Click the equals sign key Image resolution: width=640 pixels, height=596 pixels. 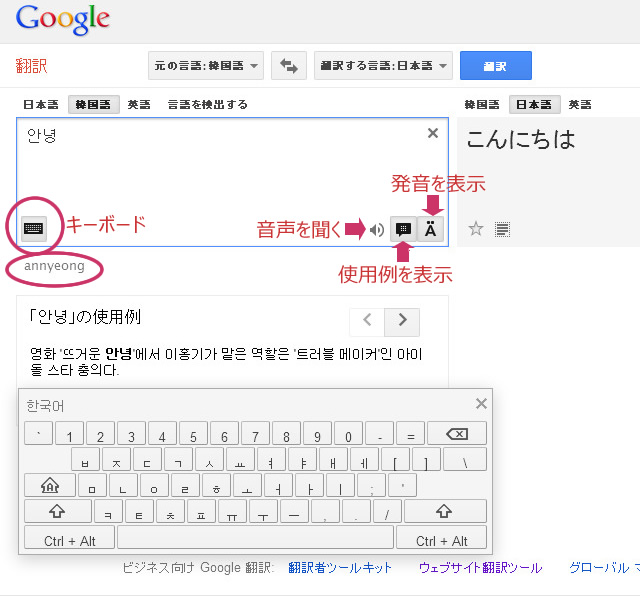click(410, 433)
